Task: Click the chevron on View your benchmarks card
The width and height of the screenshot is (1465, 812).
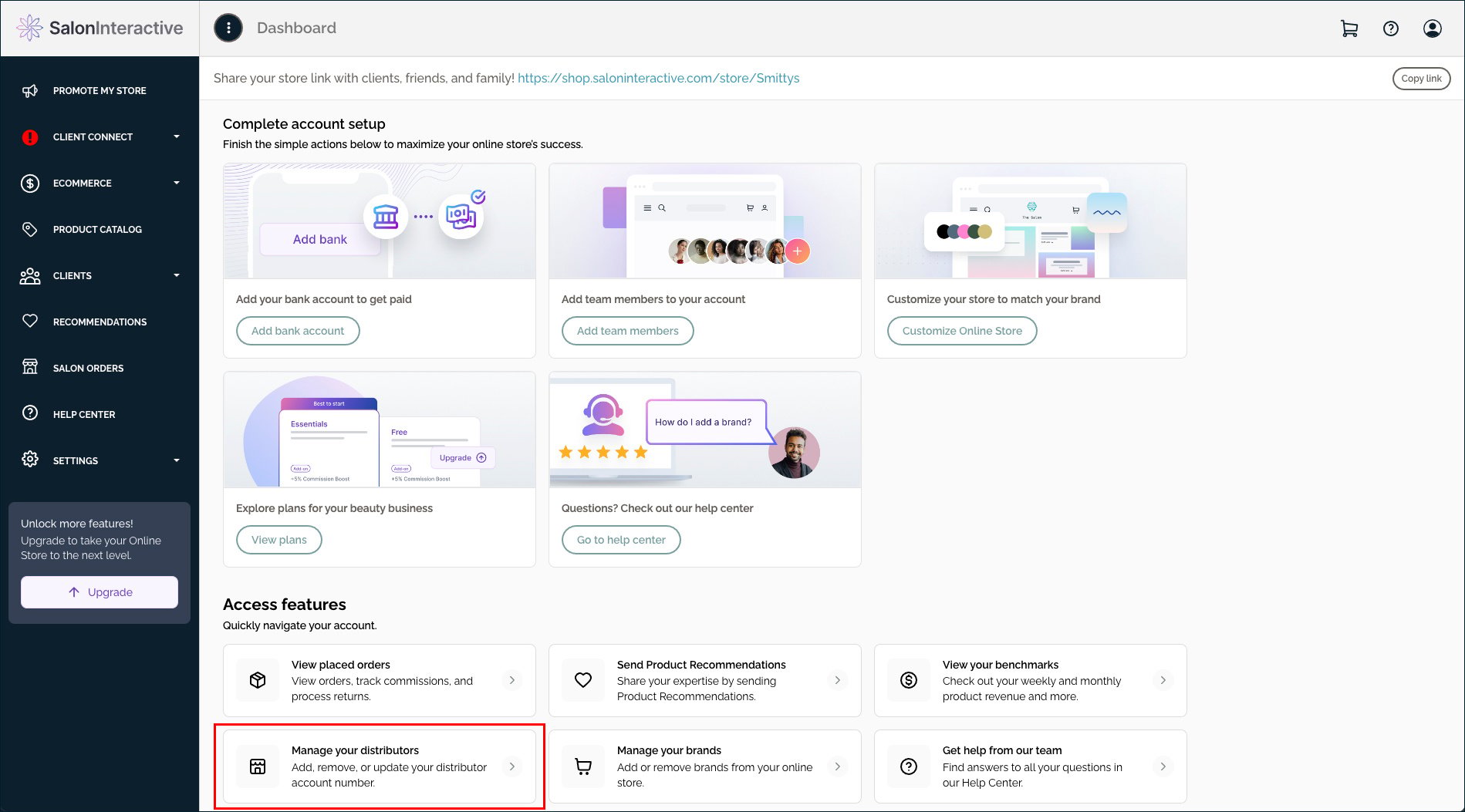Action: coord(1163,680)
